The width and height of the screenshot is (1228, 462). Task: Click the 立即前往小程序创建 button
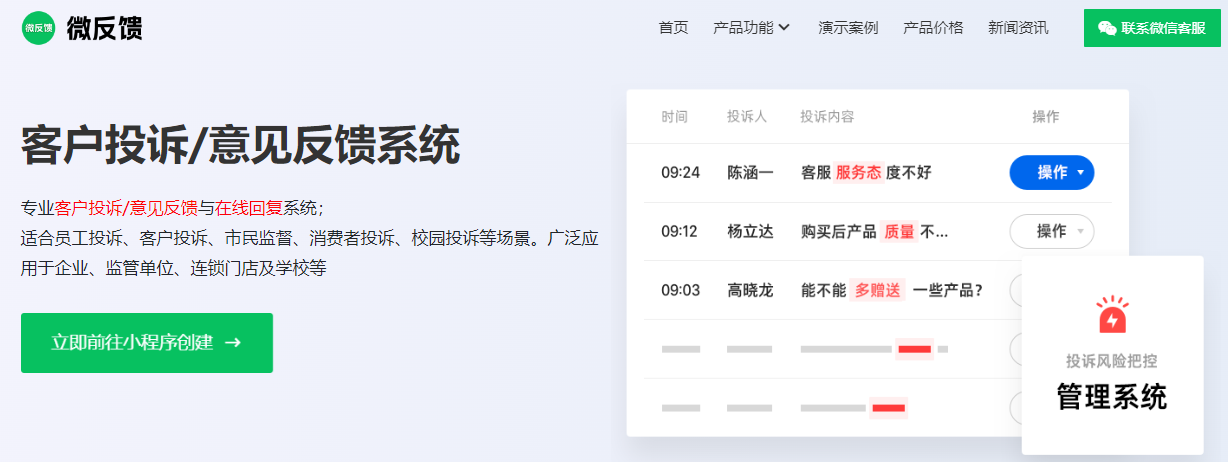coord(146,343)
